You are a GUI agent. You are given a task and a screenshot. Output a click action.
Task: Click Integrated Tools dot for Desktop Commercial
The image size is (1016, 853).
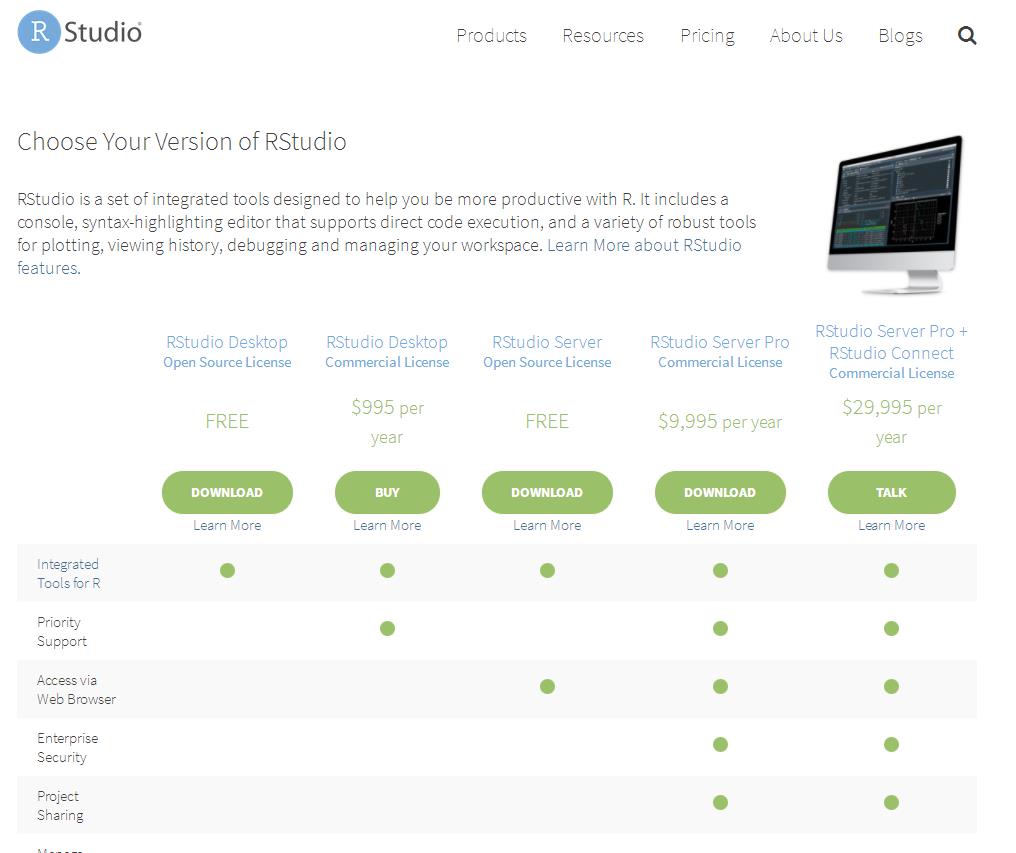[387, 570]
